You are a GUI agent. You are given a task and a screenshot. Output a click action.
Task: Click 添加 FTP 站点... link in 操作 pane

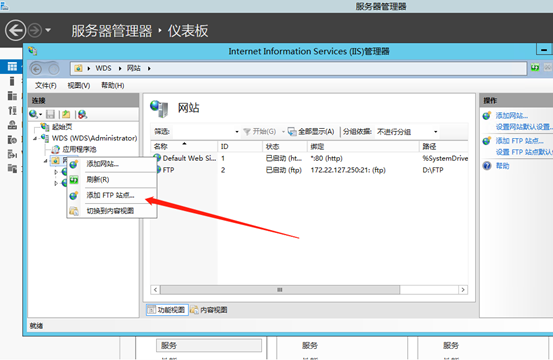pos(519,141)
